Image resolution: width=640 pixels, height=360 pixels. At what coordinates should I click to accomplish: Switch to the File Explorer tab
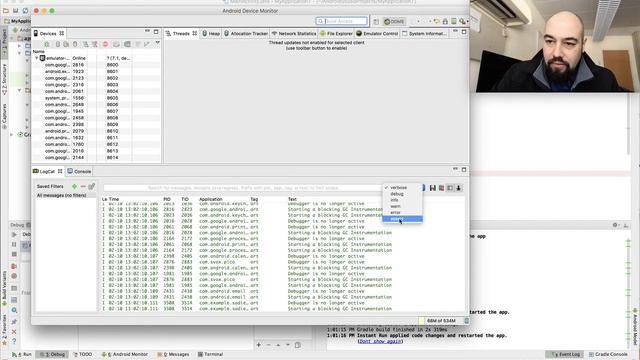tap(336, 33)
